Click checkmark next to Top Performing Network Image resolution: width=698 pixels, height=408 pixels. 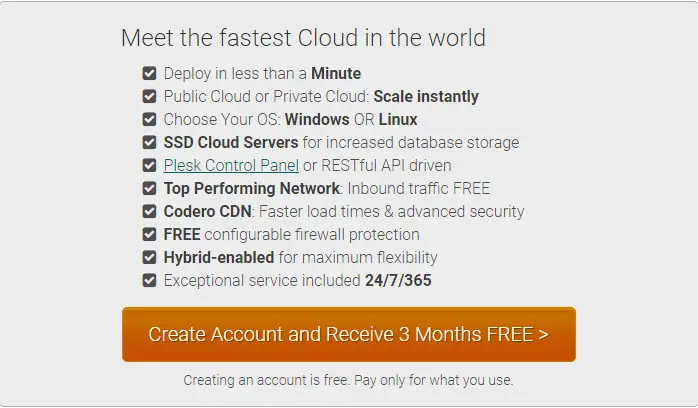150,188
